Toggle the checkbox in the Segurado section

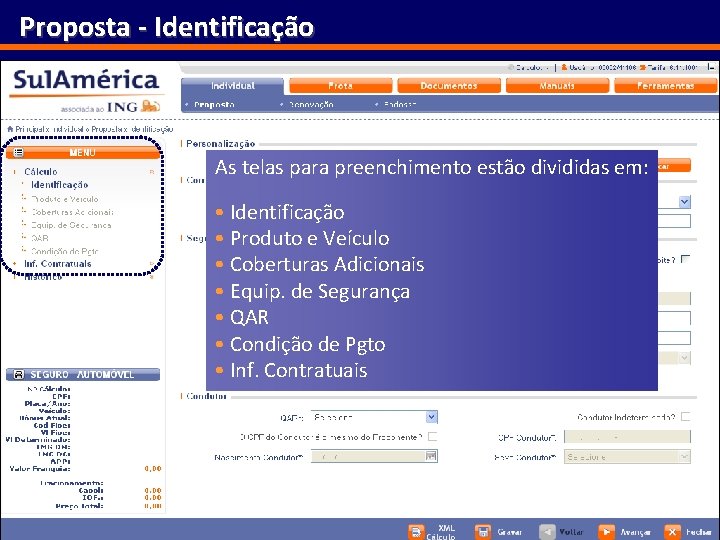coord(686,259)
